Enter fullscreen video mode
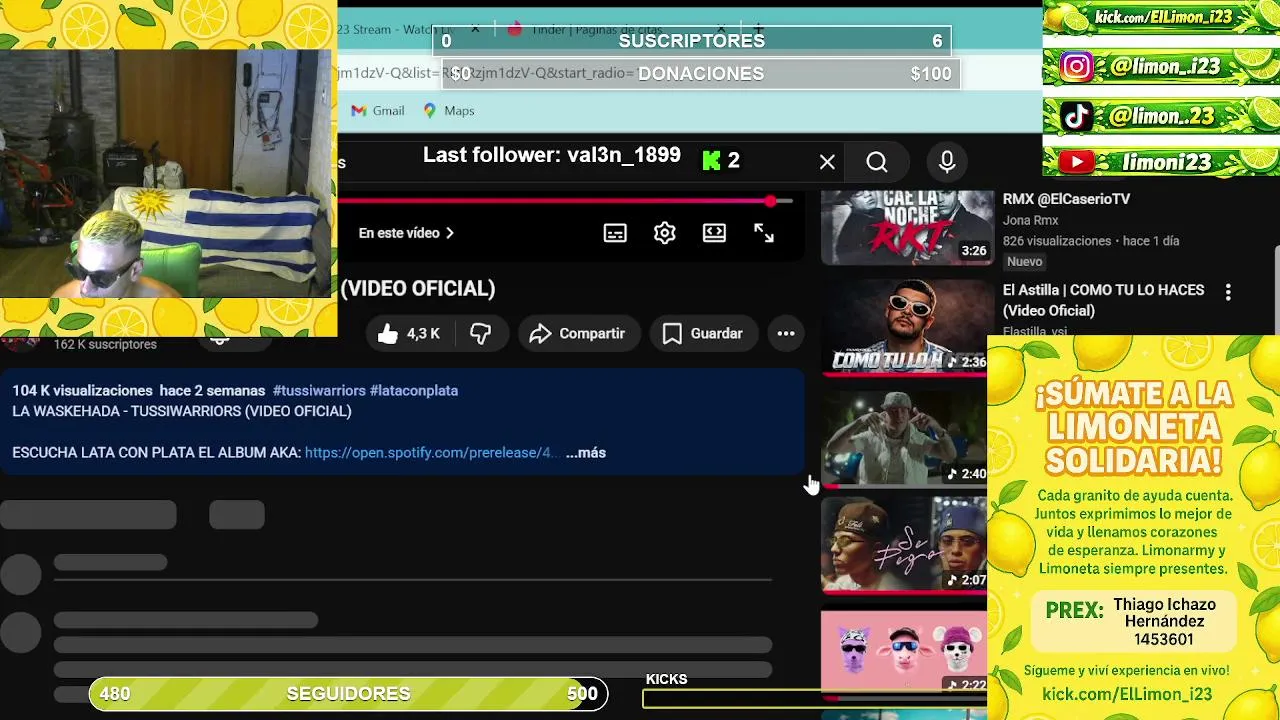Screen dimensions: 1280x720 pos(764,233)
